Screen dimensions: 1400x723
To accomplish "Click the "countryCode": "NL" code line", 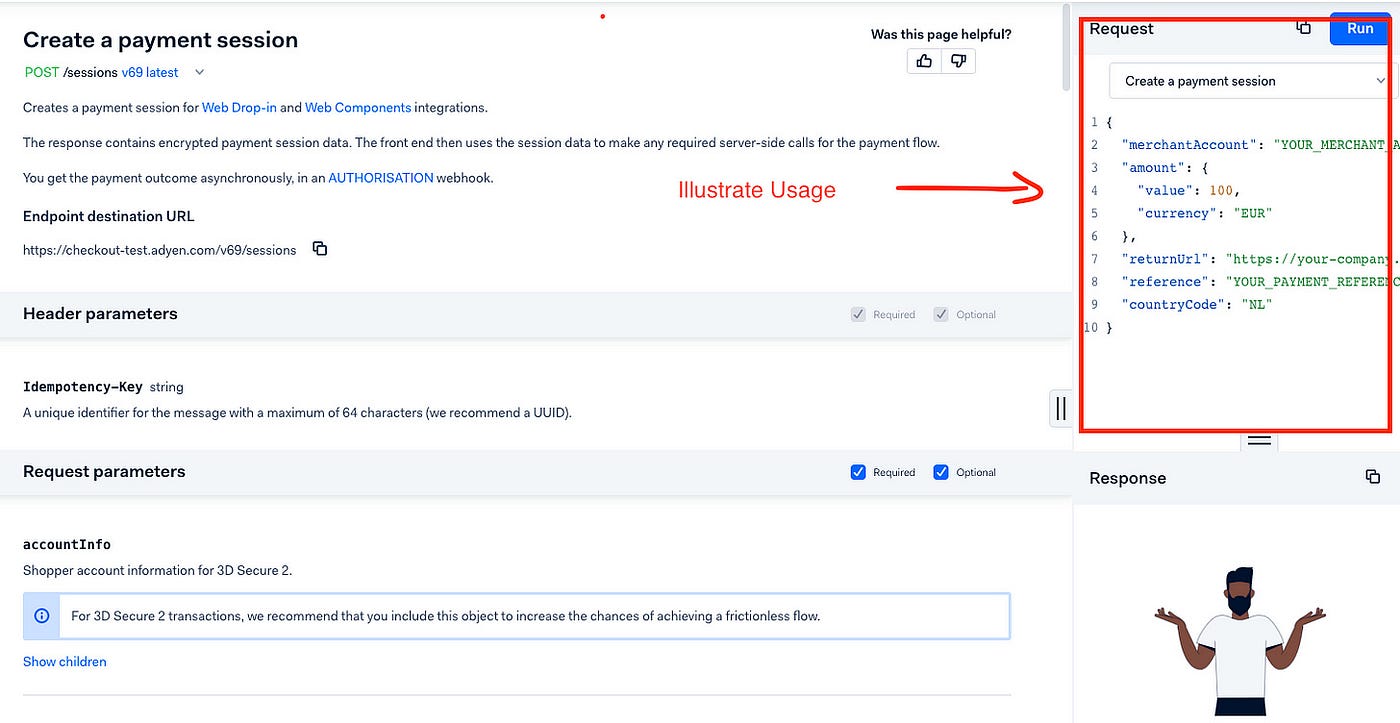I will point(1197,304).
